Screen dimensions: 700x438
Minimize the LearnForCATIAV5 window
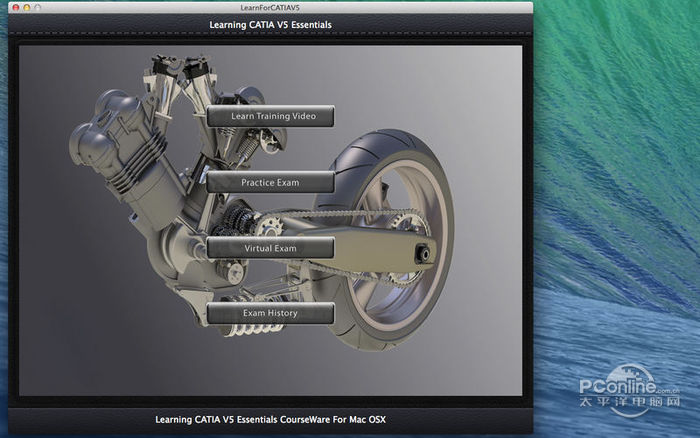[x=27, y=8]
